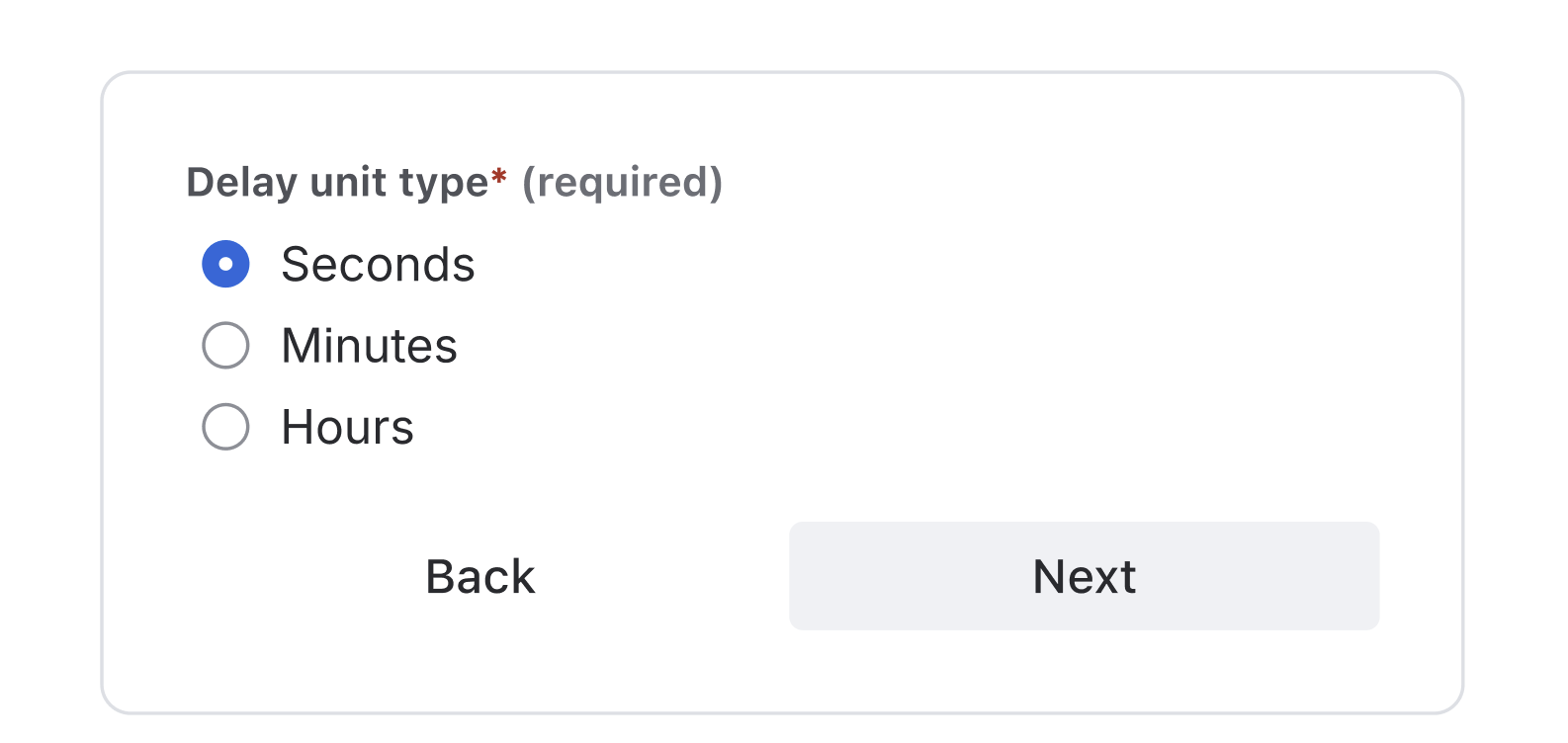Switch delay unit from Seconds to Hours

click(x=225, y=427)
